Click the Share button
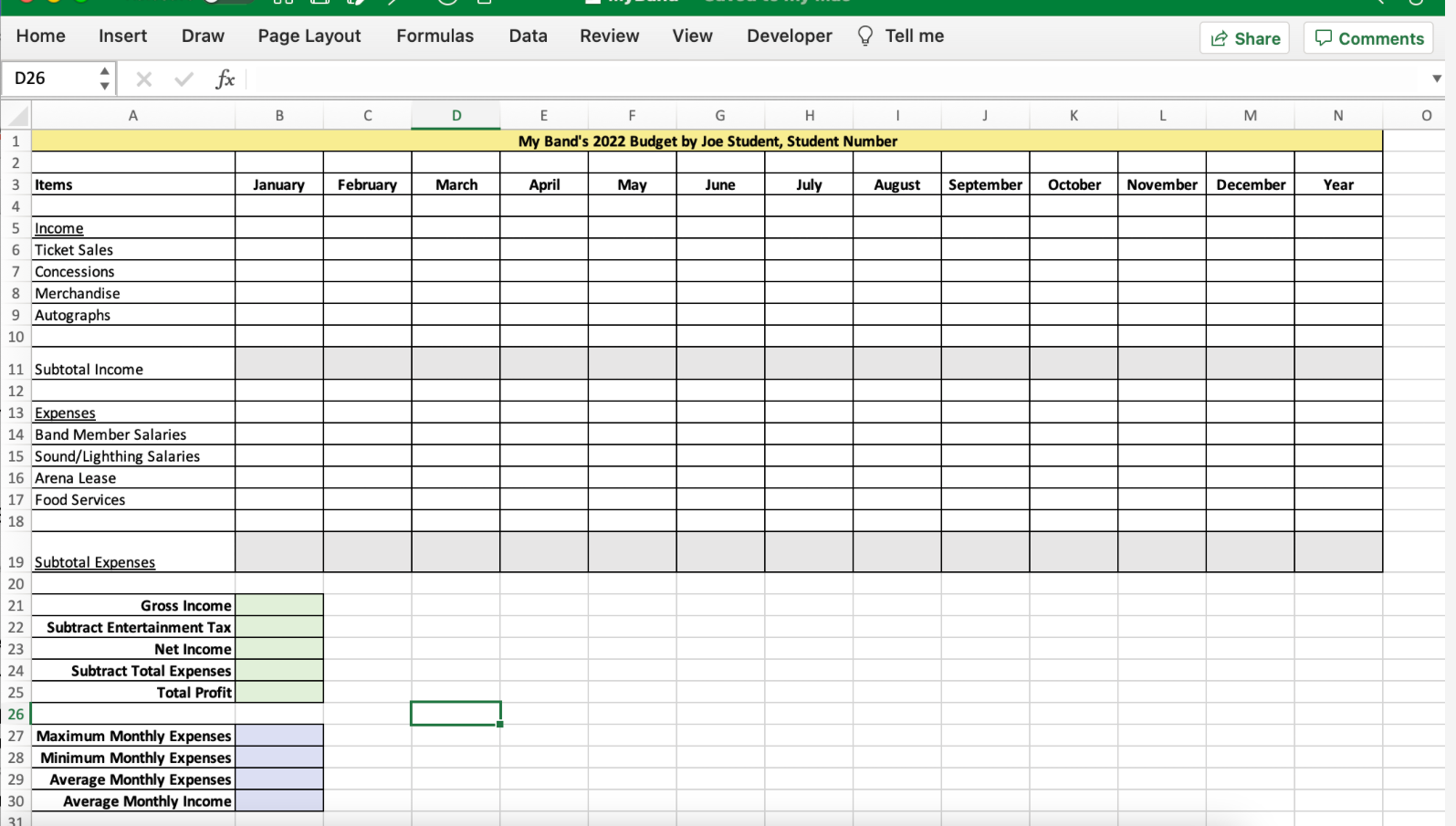 tap(1244, 38)
